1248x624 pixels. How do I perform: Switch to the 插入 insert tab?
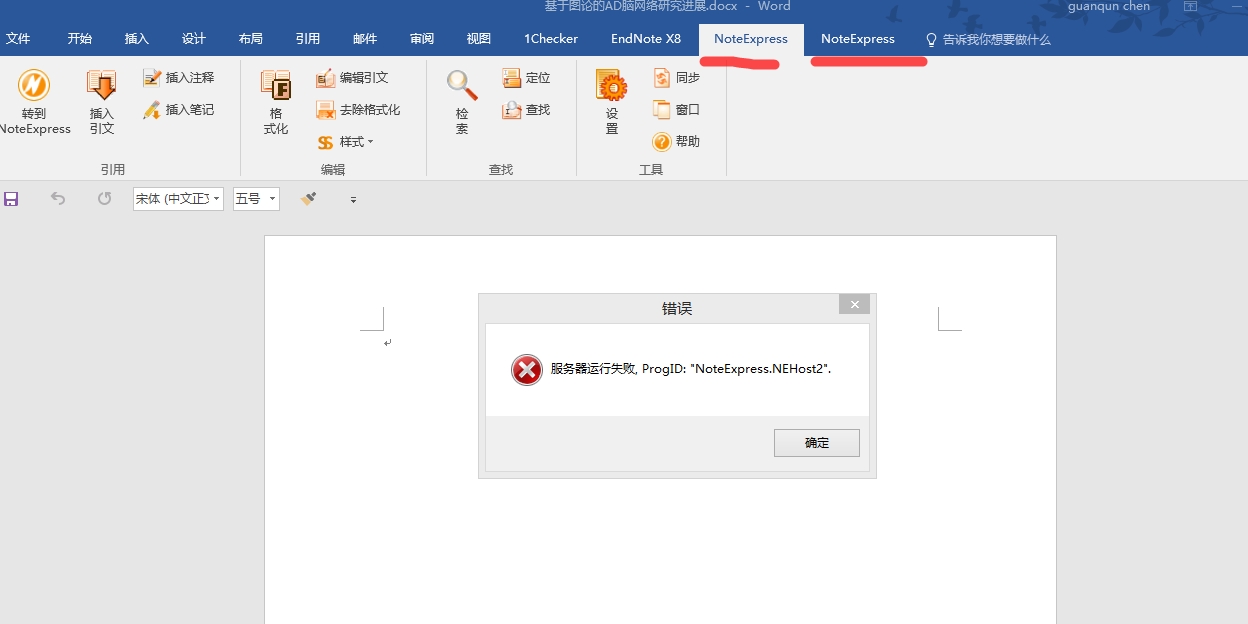coord(137,39)
